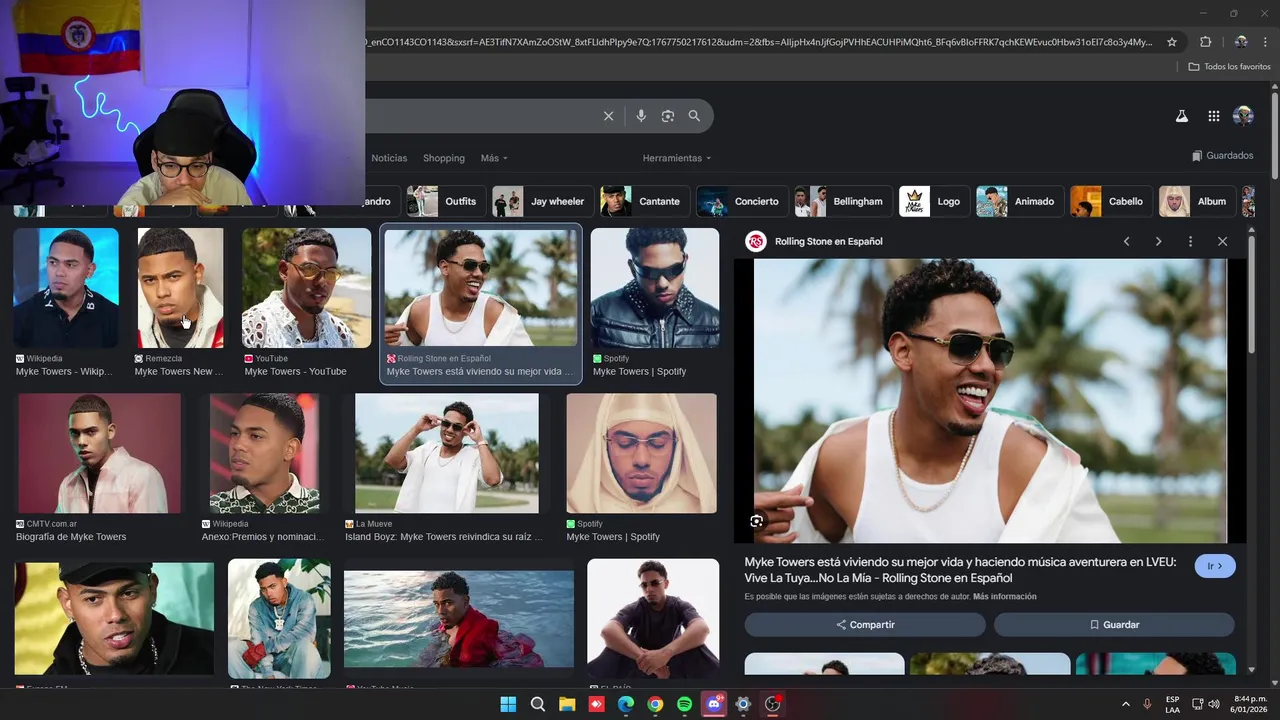Open the Remezcla Myke Towers New thumbnail
The height and width of the screenshot is (720, 1280).
tap(180, 288)
